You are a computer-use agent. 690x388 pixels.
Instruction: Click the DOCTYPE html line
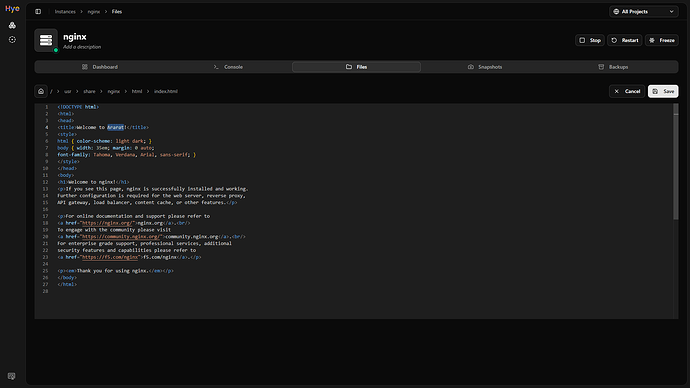[78, 107]
